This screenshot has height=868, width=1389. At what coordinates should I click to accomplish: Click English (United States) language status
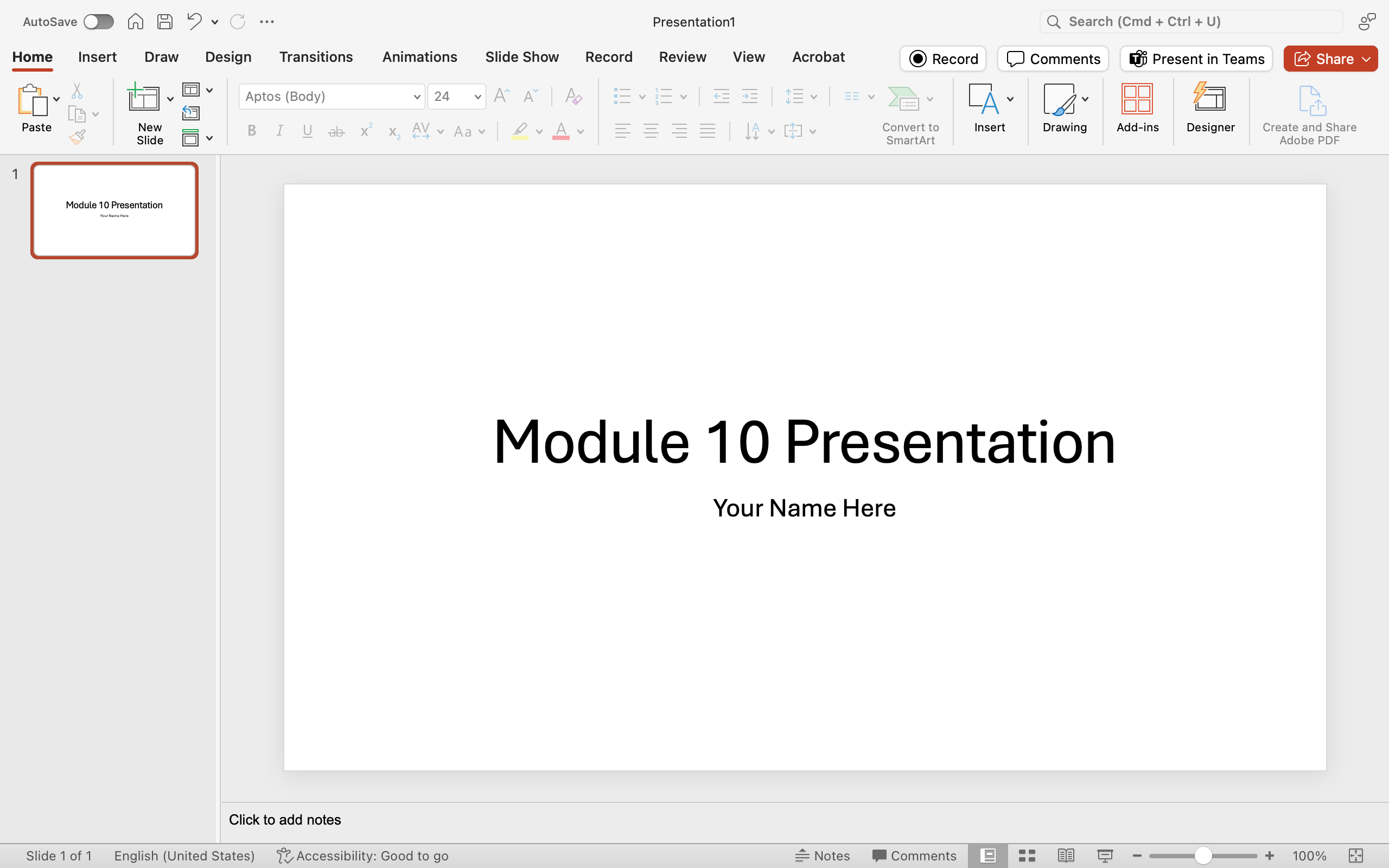pyautogui.click(x=184, y=856)
